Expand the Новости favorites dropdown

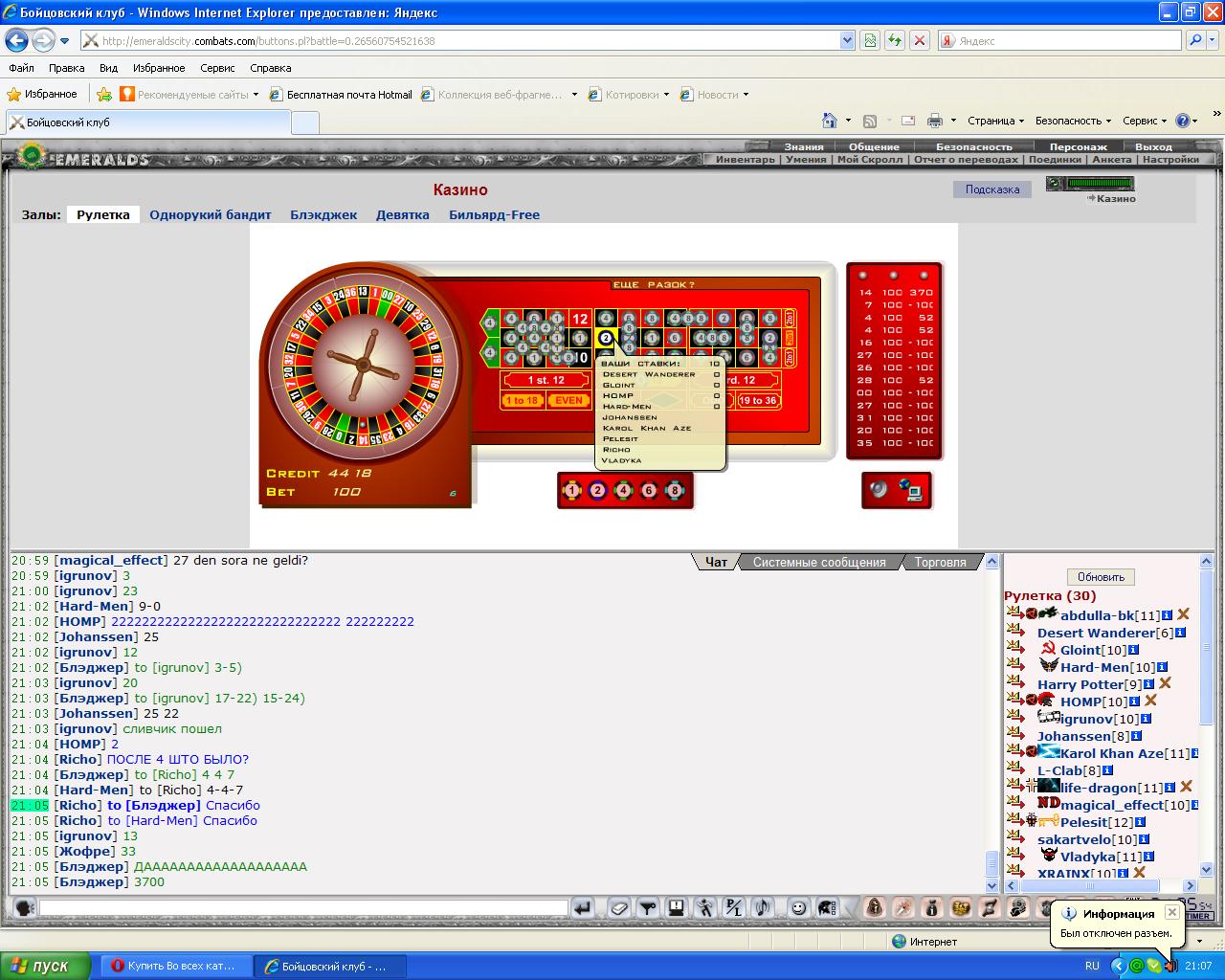click(746, 95)
